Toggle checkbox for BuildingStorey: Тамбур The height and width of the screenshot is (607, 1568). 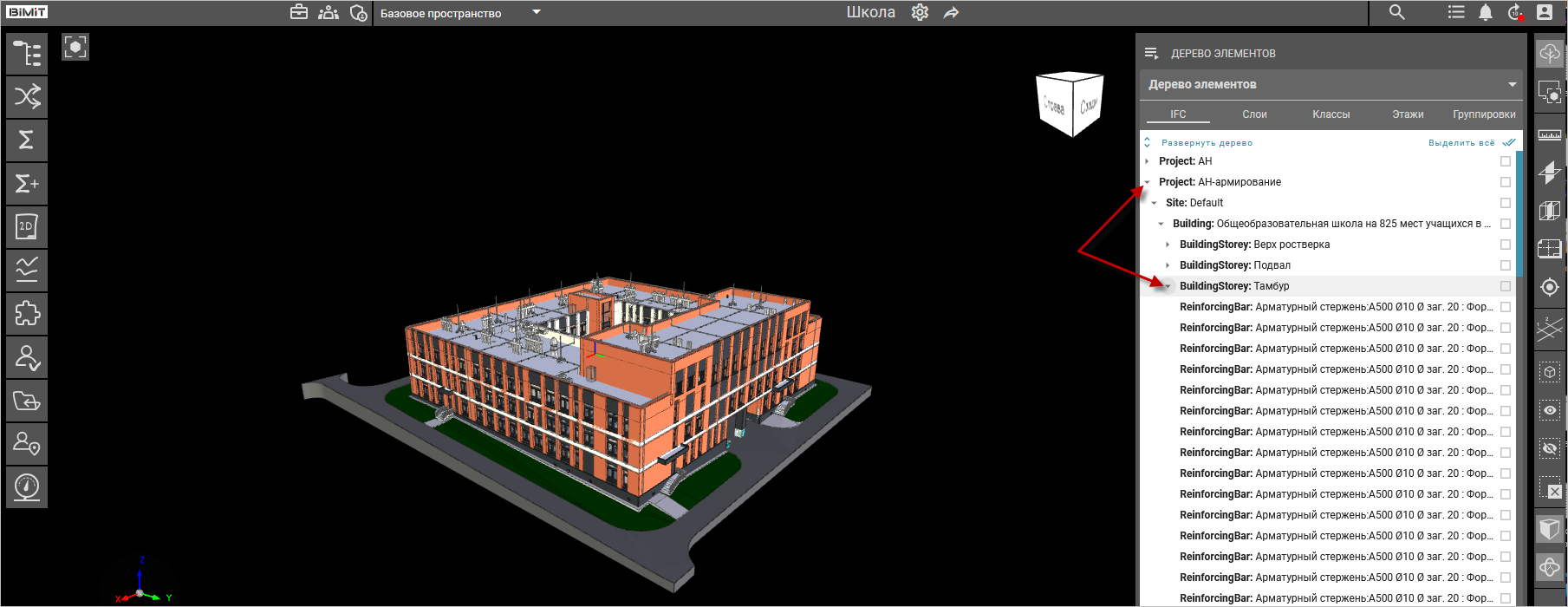1506,286
